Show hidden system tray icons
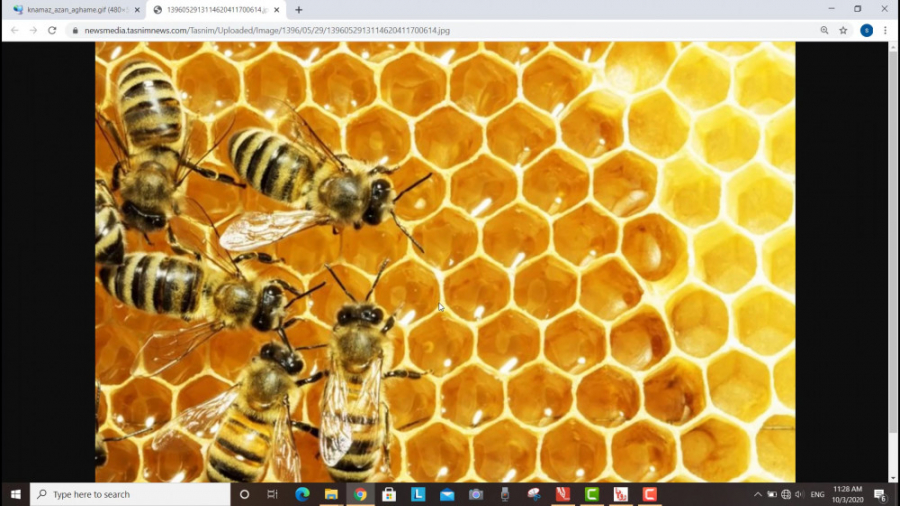900x506 pixels. click(758, 494)
